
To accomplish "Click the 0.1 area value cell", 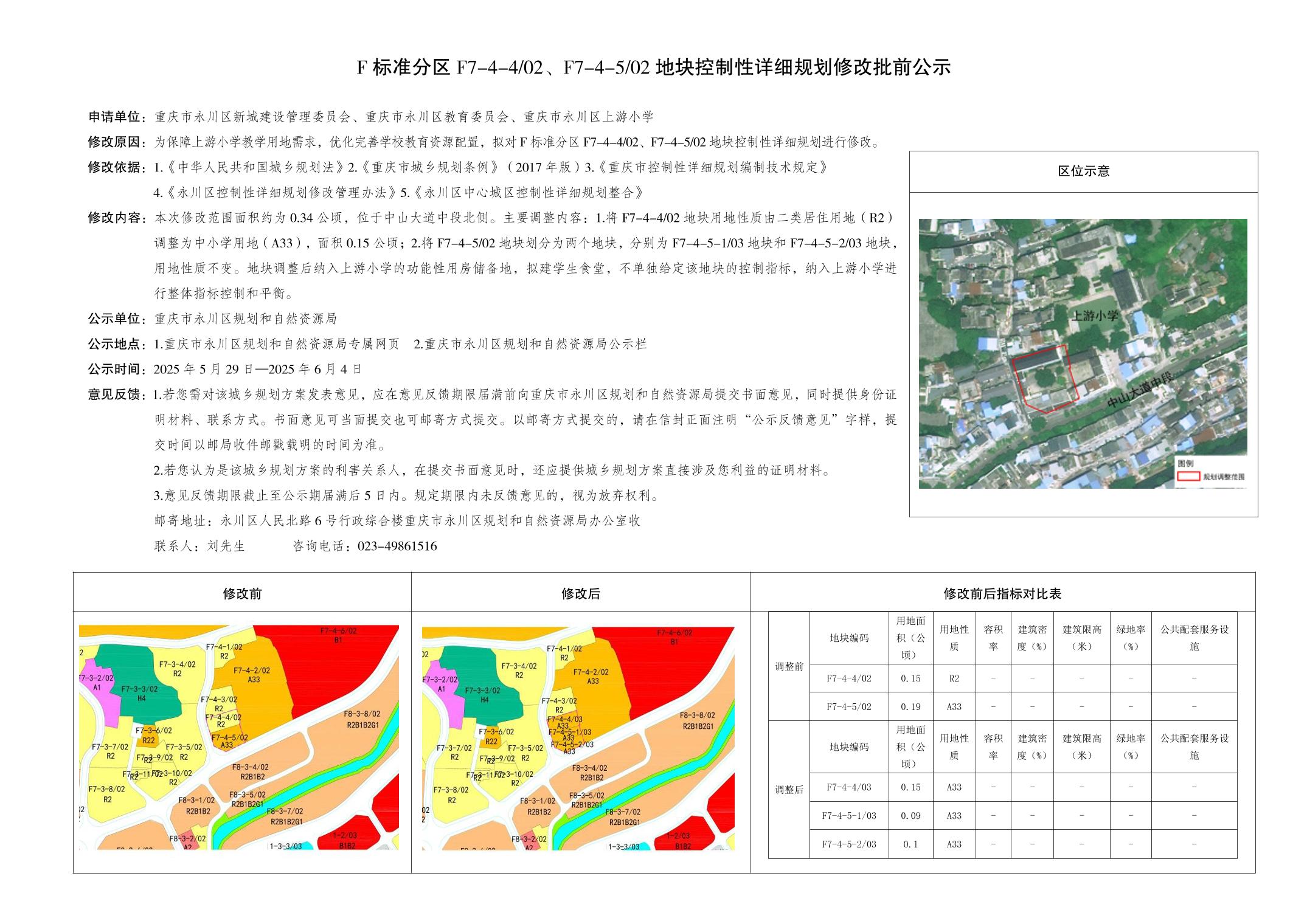I will click(910, 844).
